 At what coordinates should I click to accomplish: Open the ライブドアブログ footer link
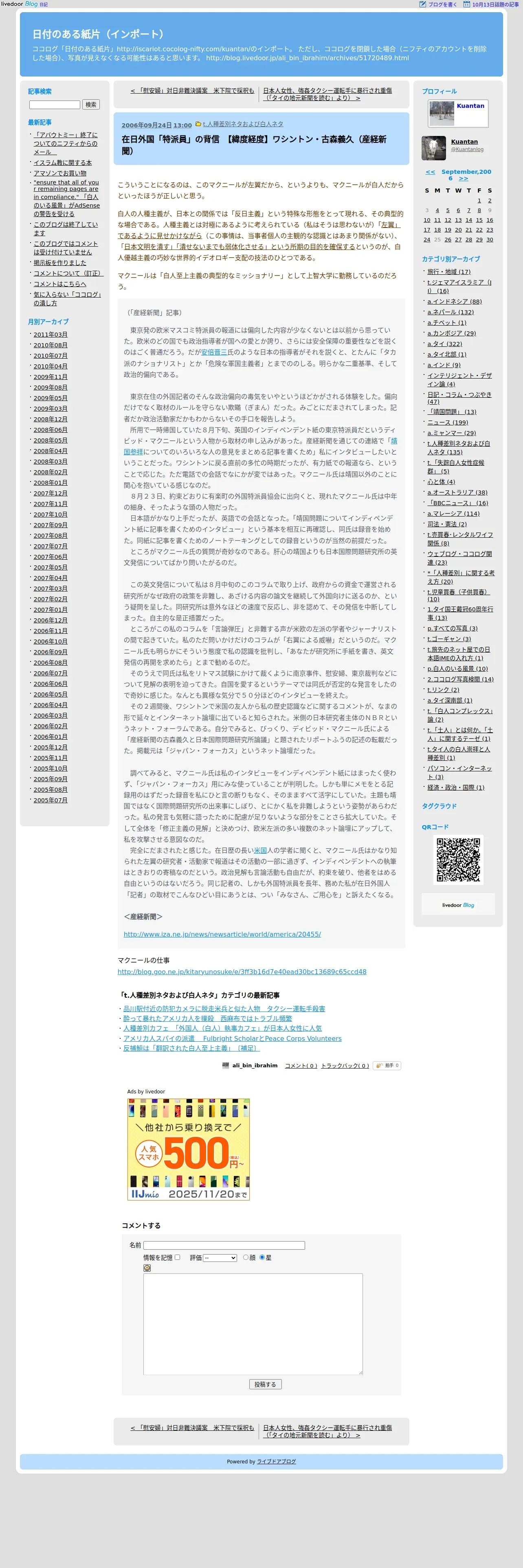click(x=277, y=1461)
